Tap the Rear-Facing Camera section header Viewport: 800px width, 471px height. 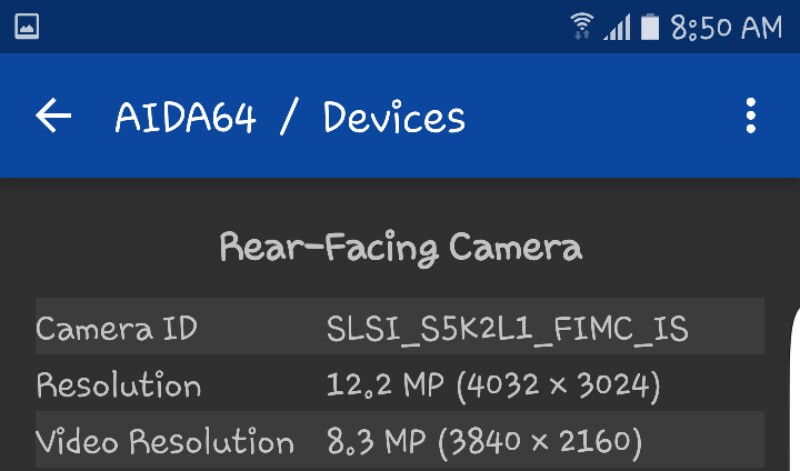[401, 248]
